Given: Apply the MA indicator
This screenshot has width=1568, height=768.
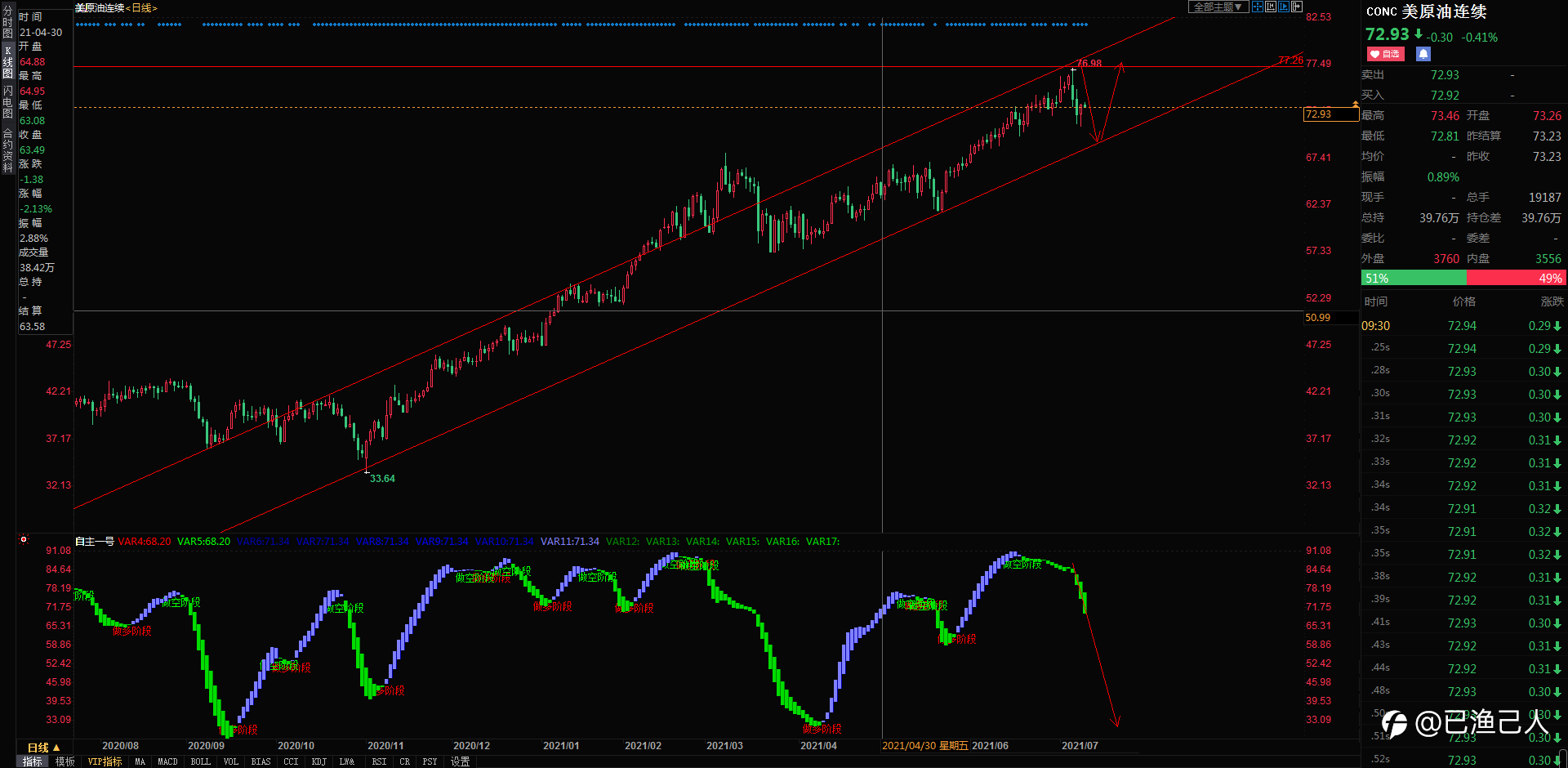Looking at the screenshot, I should pos(140,761).
